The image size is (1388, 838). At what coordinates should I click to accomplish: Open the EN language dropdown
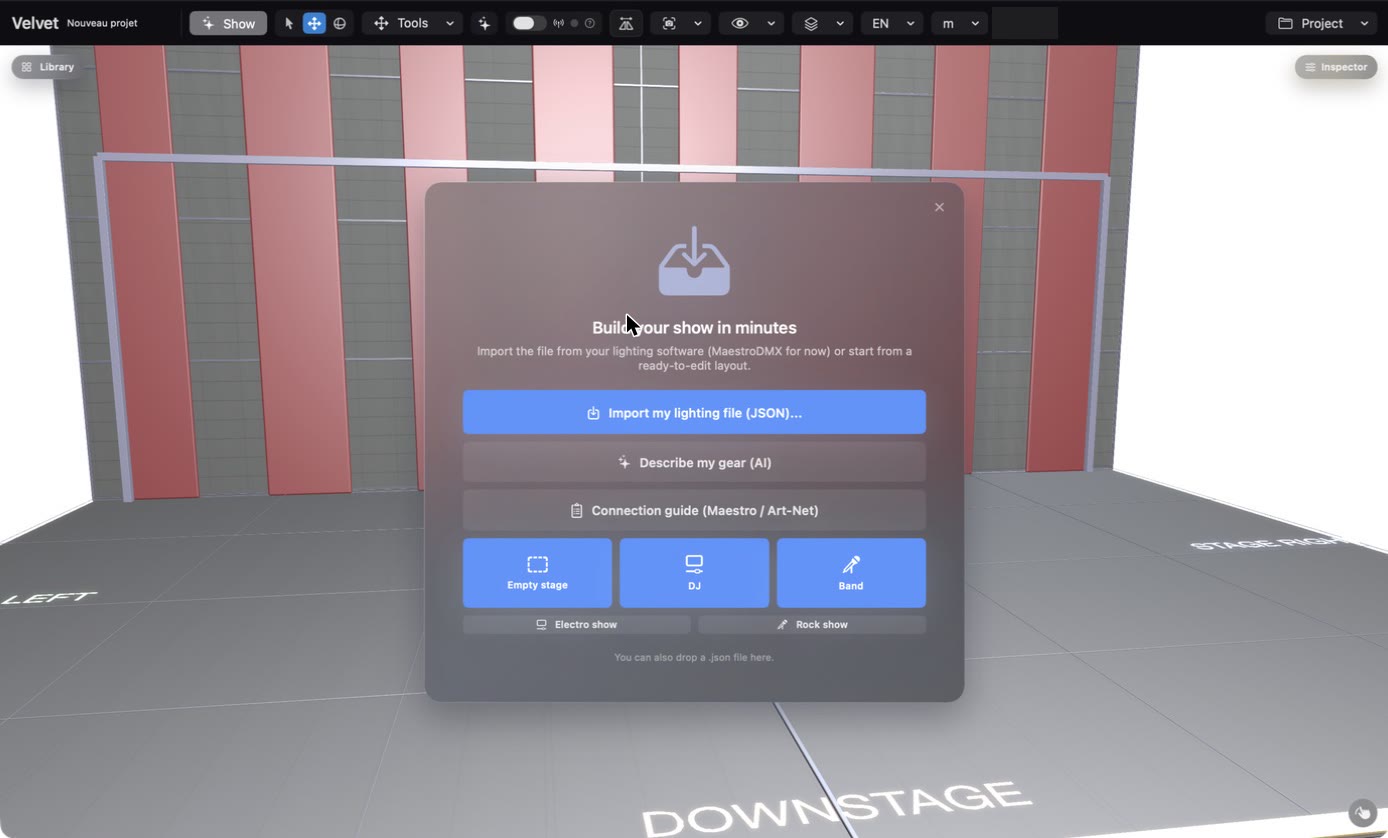[x=891, y=23]
